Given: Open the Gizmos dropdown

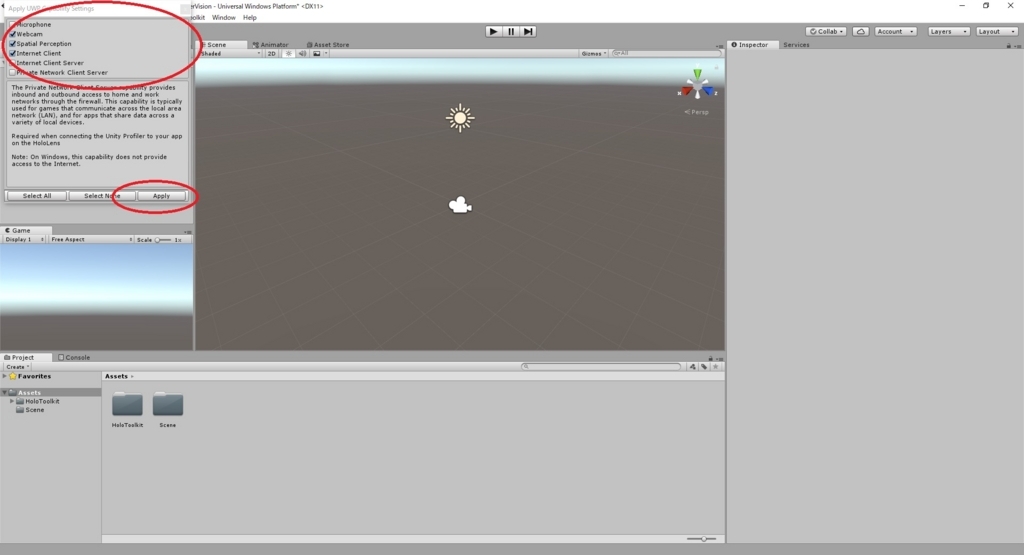Looking at the screenshot, I should (594, 54).
